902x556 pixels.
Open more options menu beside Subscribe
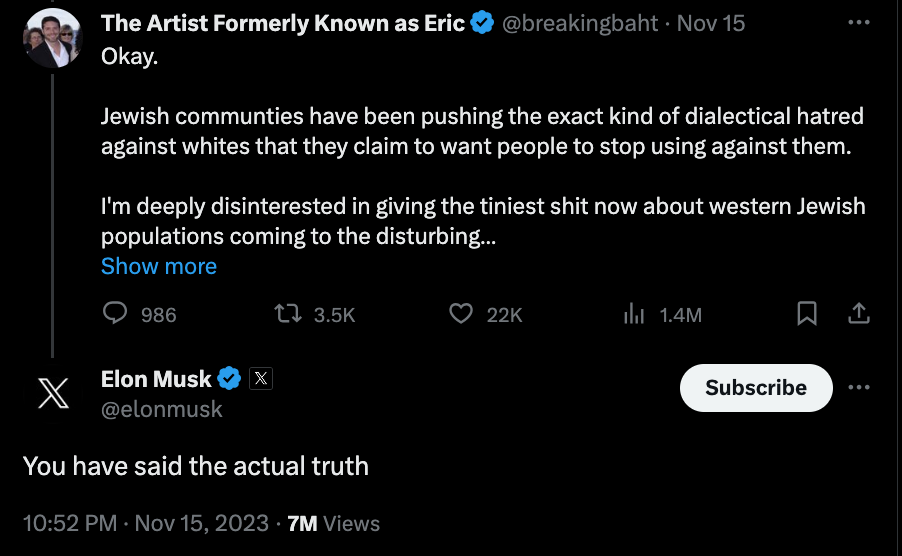(858, 388)
